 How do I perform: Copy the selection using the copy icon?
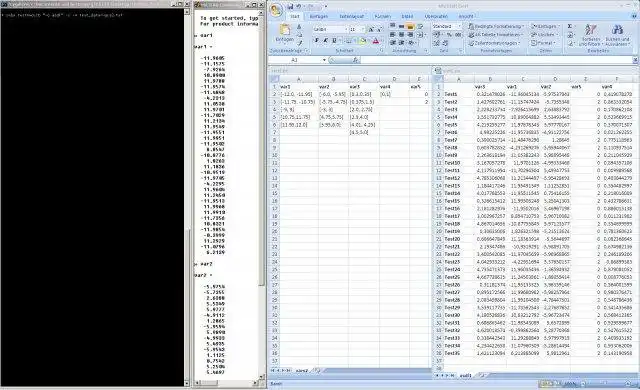coord(299,35)
